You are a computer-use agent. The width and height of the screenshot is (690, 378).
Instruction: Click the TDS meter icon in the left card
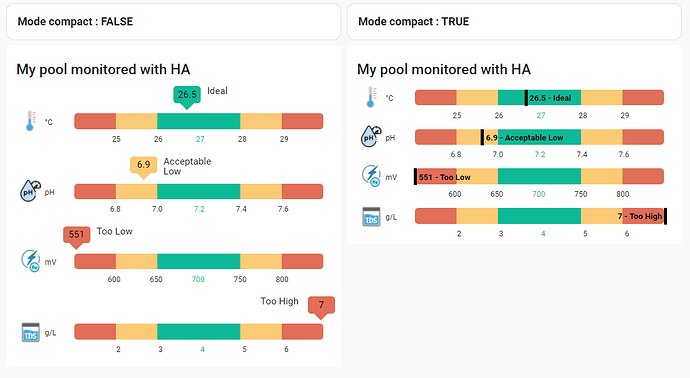tap(30, 332)
